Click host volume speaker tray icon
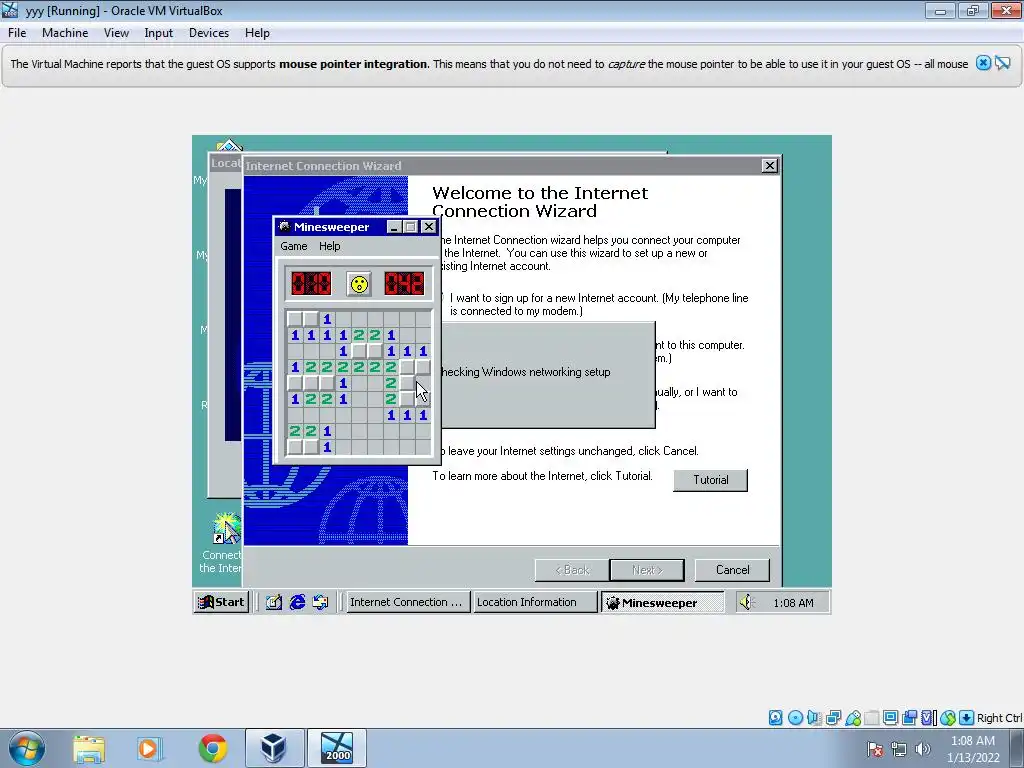The width and height of the screenshot is (1024, 768). pos(923,749)
